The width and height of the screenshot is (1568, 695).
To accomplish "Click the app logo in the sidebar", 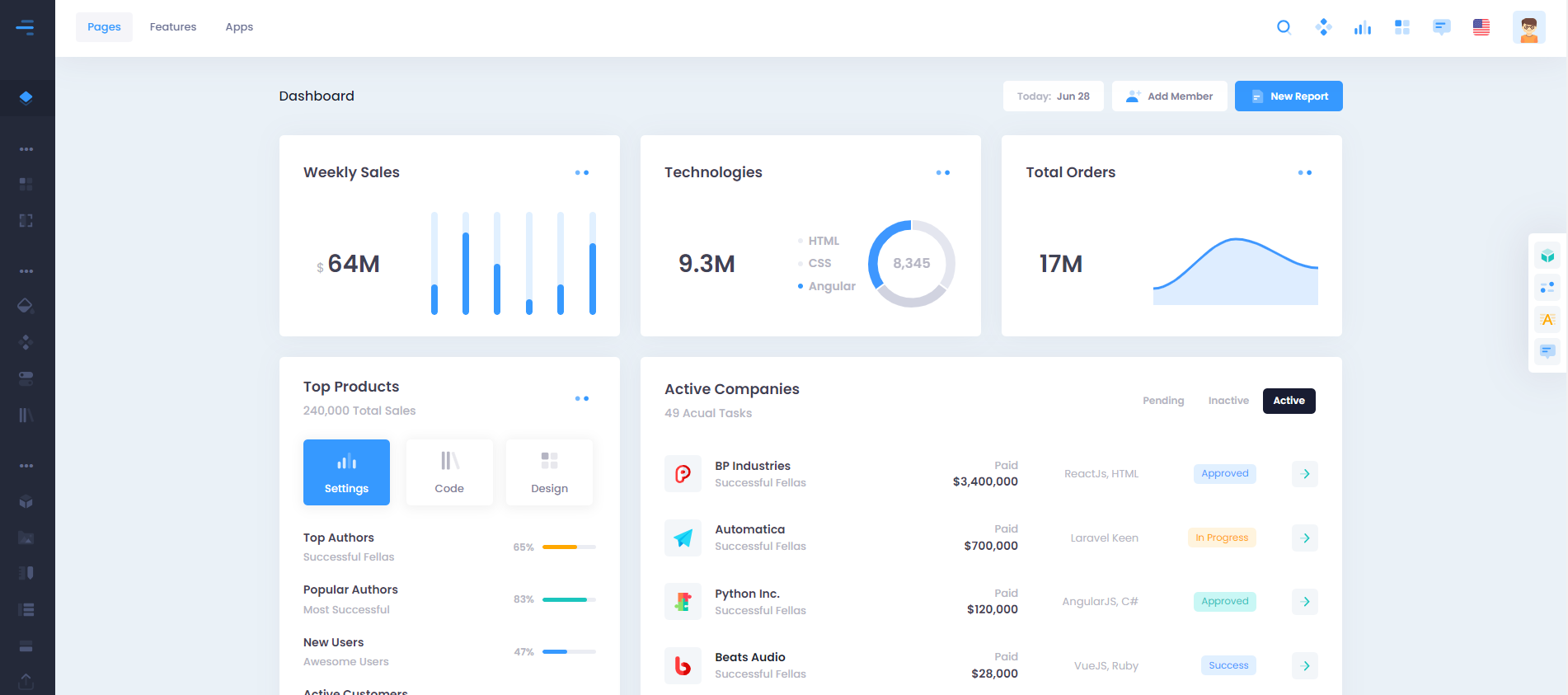I will click(x=26, y=27).
